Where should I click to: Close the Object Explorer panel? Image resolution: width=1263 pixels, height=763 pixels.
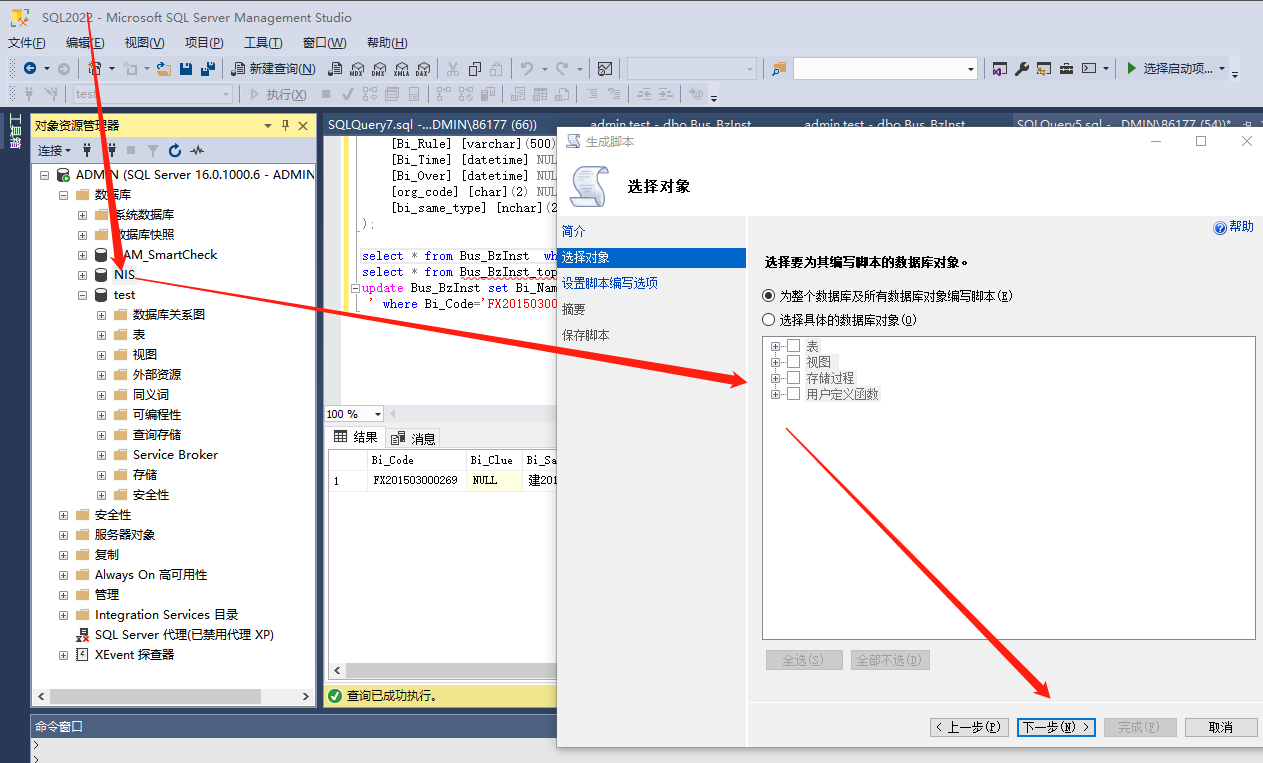coord(303,125)
